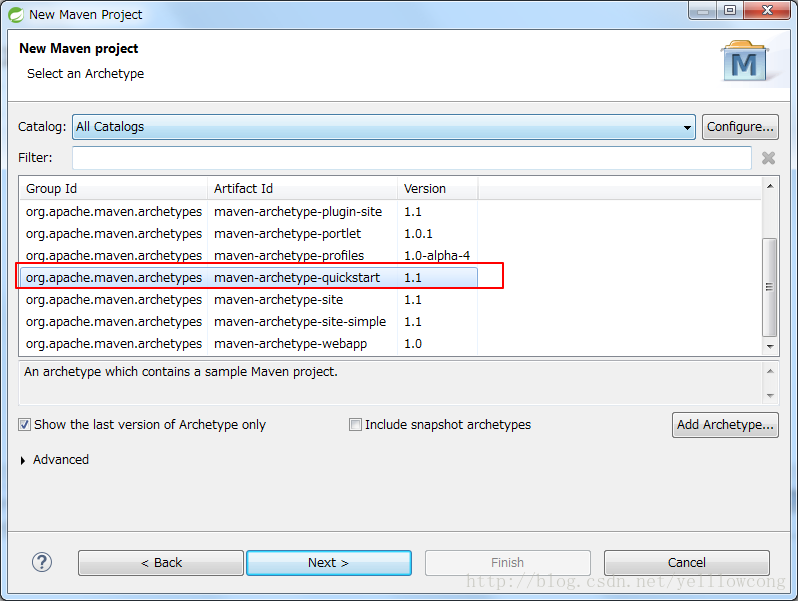Viewport: 798px width, 601px height.
Task: Maximize the New Maven Project window
Action: (x=730, y=10)
